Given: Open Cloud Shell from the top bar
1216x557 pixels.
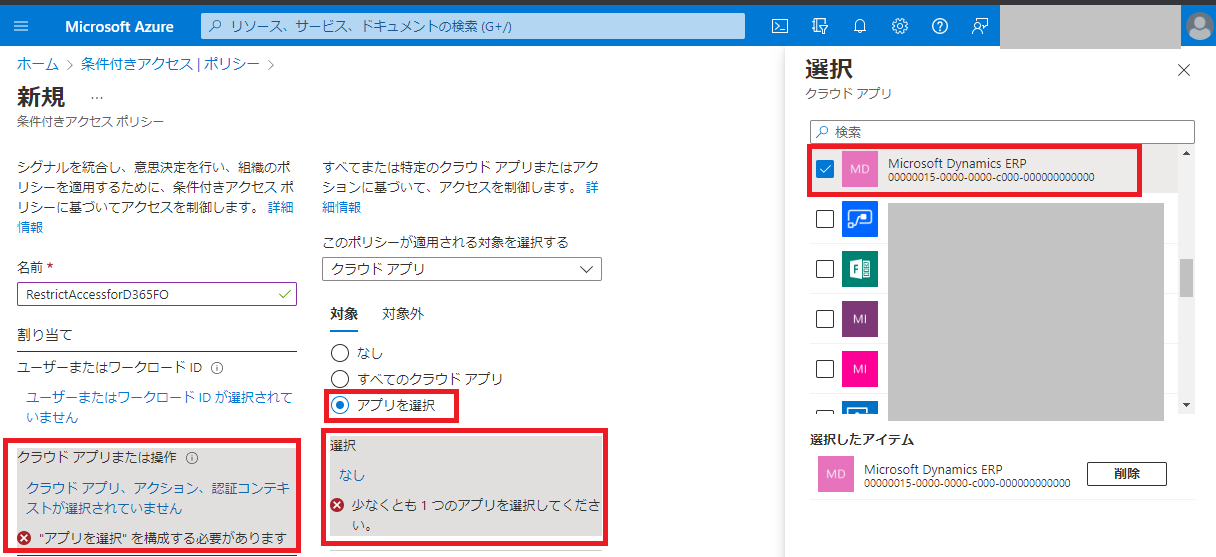Looking at the screenshot, I should pos(780,26).
